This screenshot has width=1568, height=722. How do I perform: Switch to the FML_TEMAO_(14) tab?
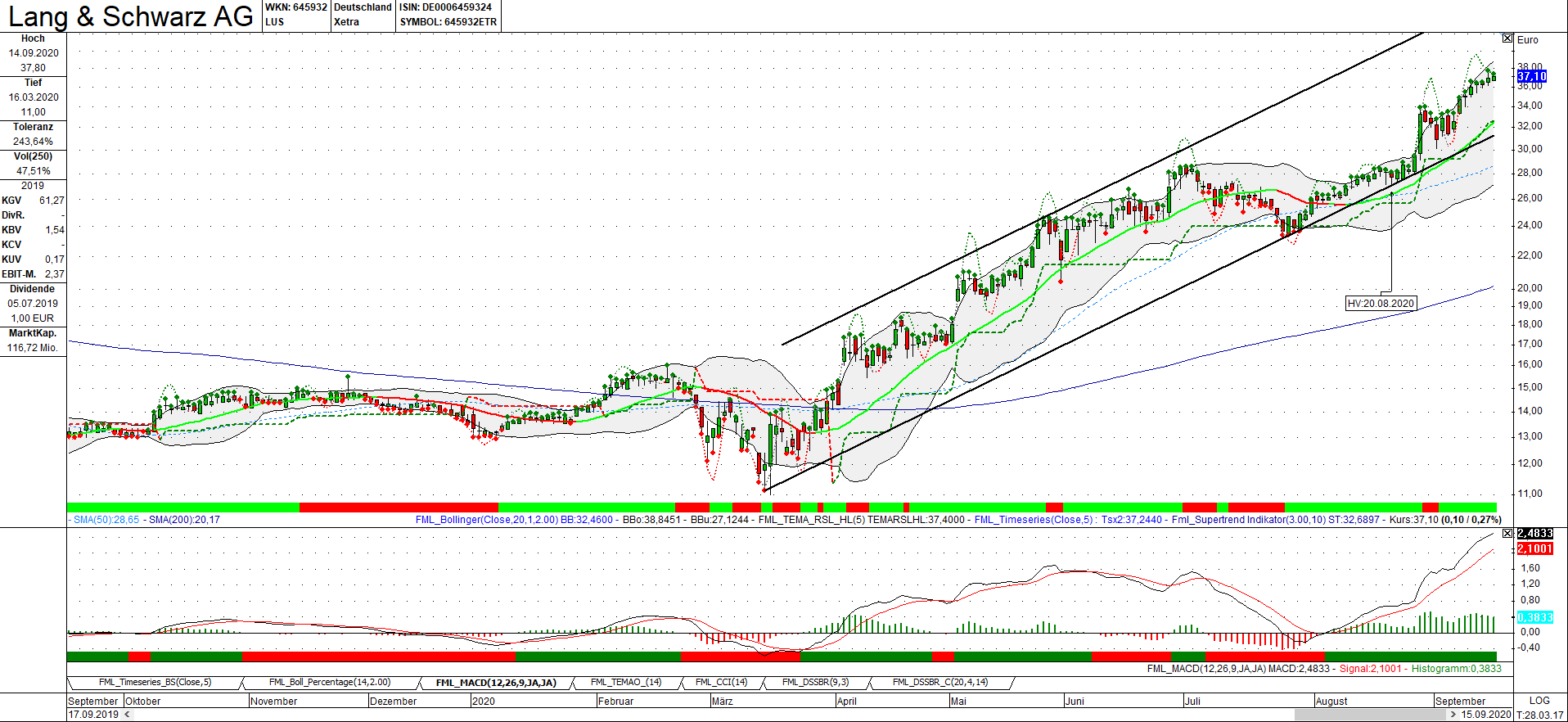[626, 683]
